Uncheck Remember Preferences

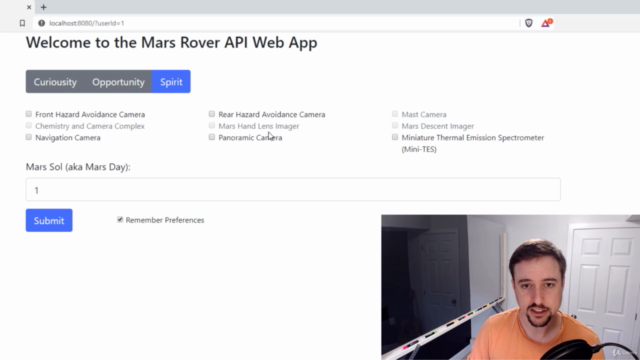tap(120, 220)
